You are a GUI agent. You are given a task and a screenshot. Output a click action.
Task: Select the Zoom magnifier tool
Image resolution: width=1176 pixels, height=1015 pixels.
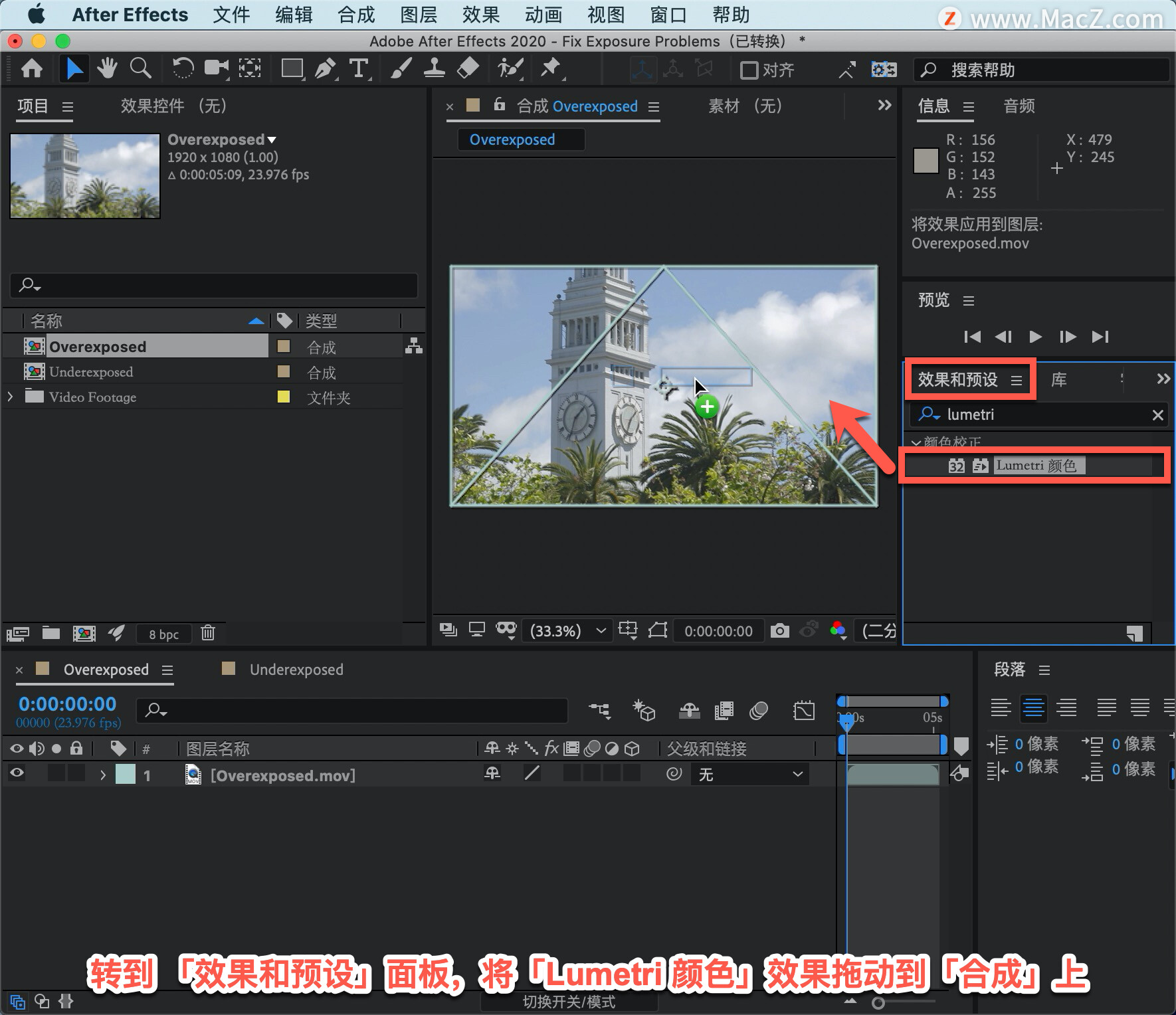pyautogui.click(x=140, y=68)
